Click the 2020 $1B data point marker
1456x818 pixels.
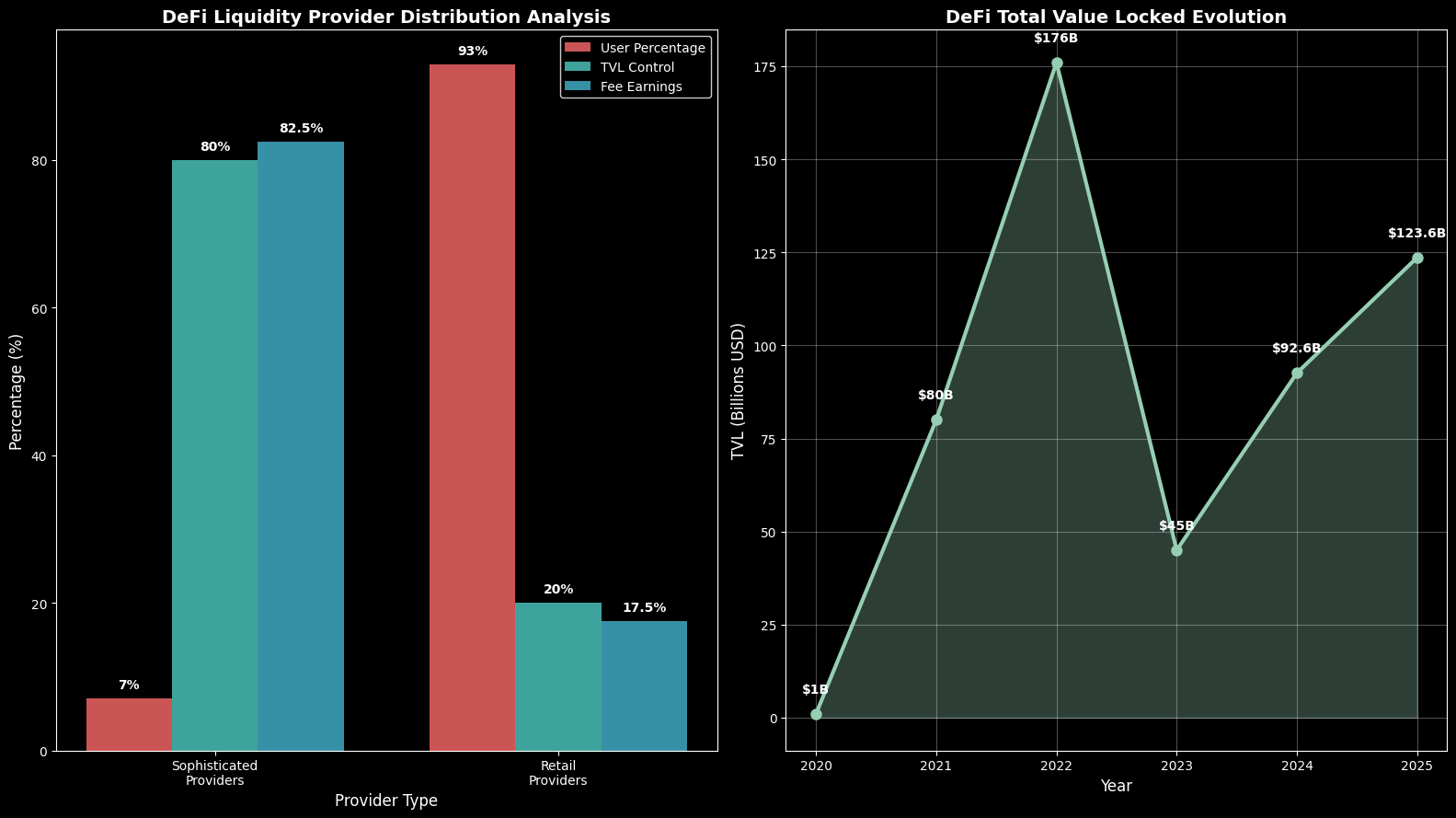click(816, 714)
